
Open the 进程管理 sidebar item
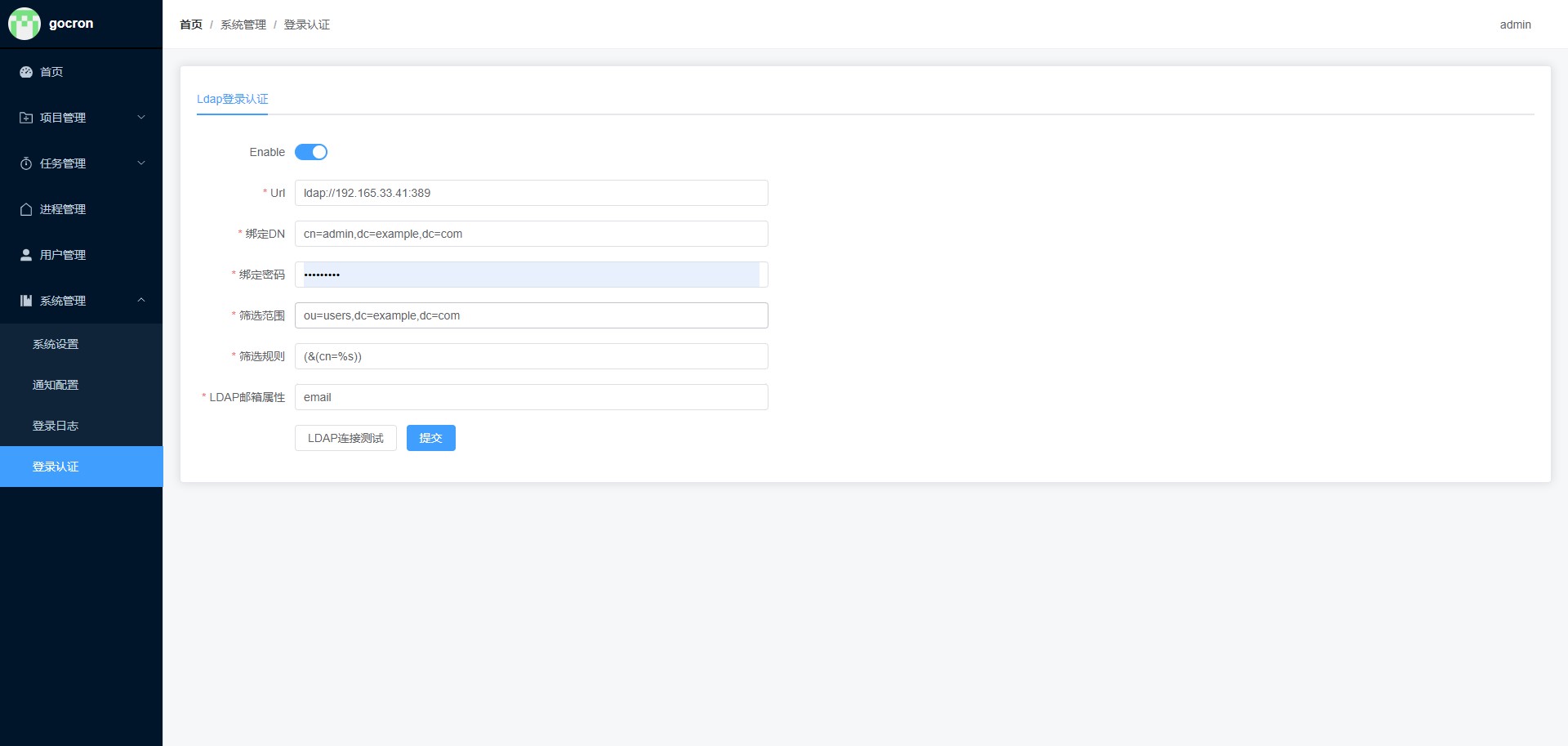point(82,209)
